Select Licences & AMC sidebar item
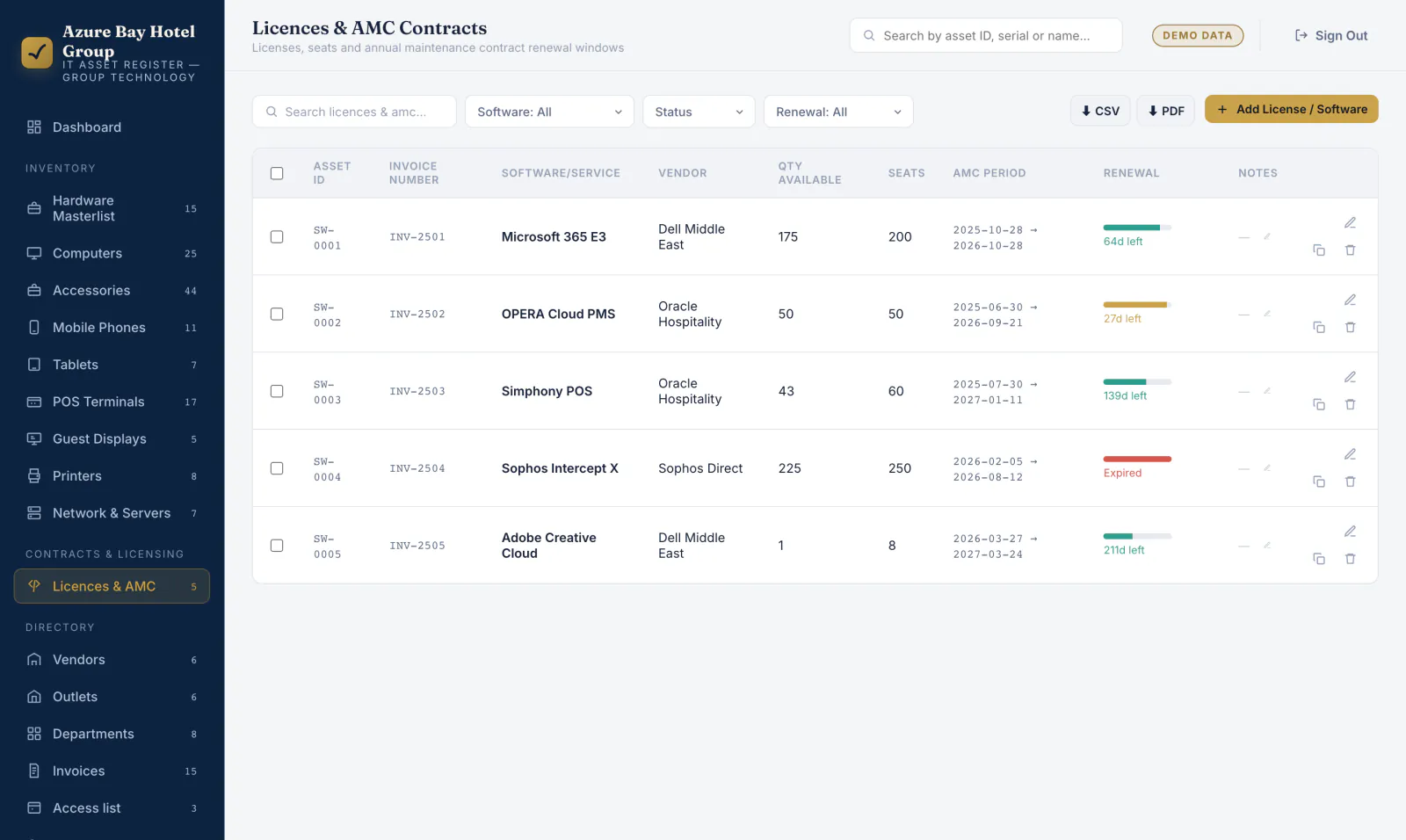The image size is (1406, 840). pos(112,586)
